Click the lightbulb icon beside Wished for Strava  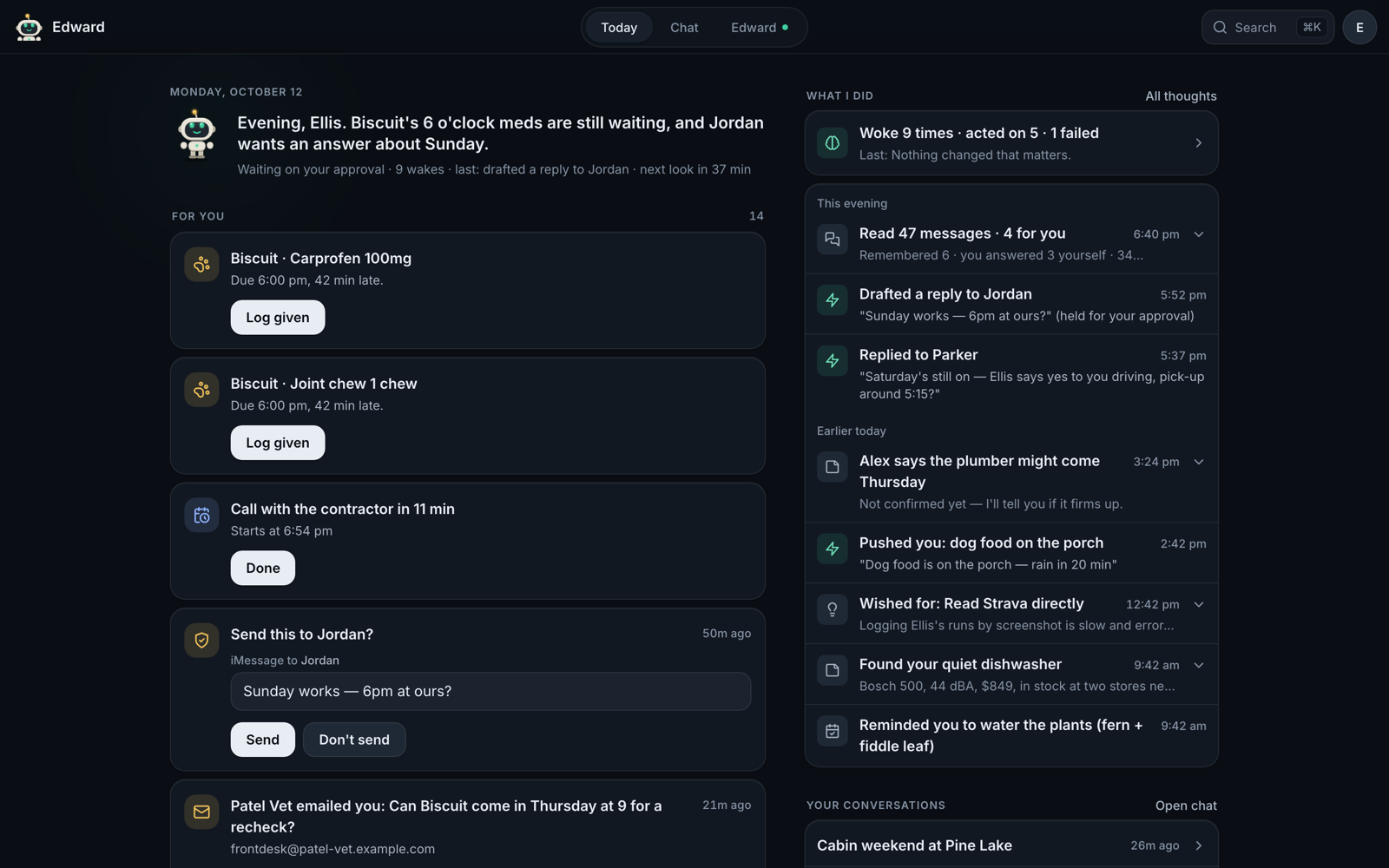832,609
